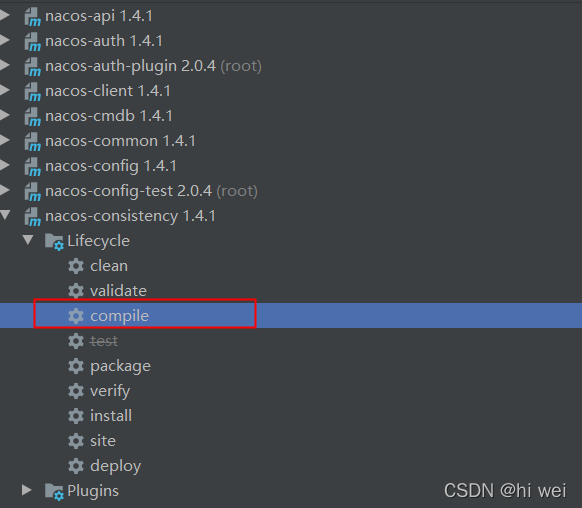Viewport: 582px width, 508px height.
Task: Select the compile lifecycle phase
Action: pos(119,316)
